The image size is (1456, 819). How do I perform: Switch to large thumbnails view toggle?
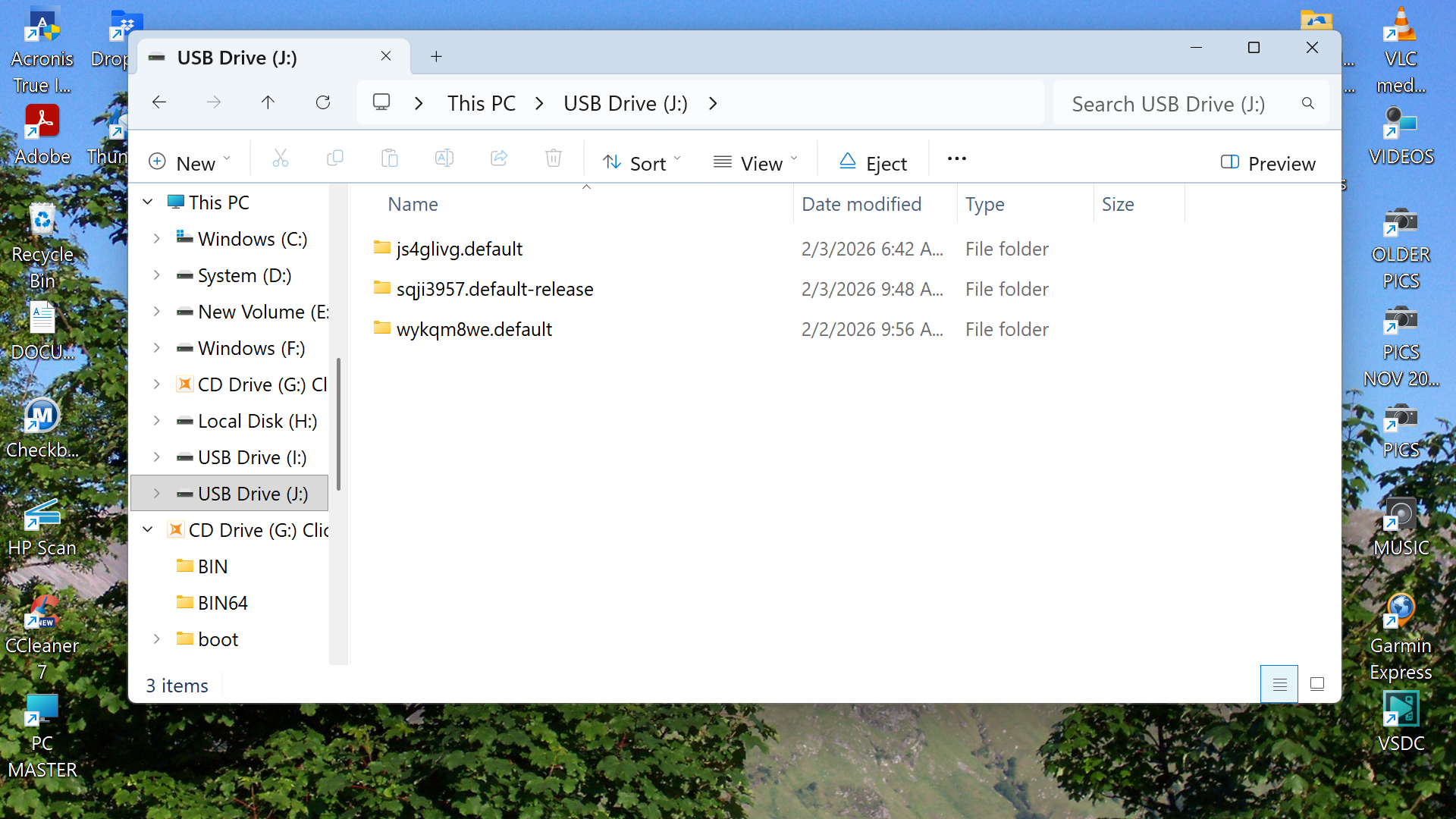coord(1317,684)
